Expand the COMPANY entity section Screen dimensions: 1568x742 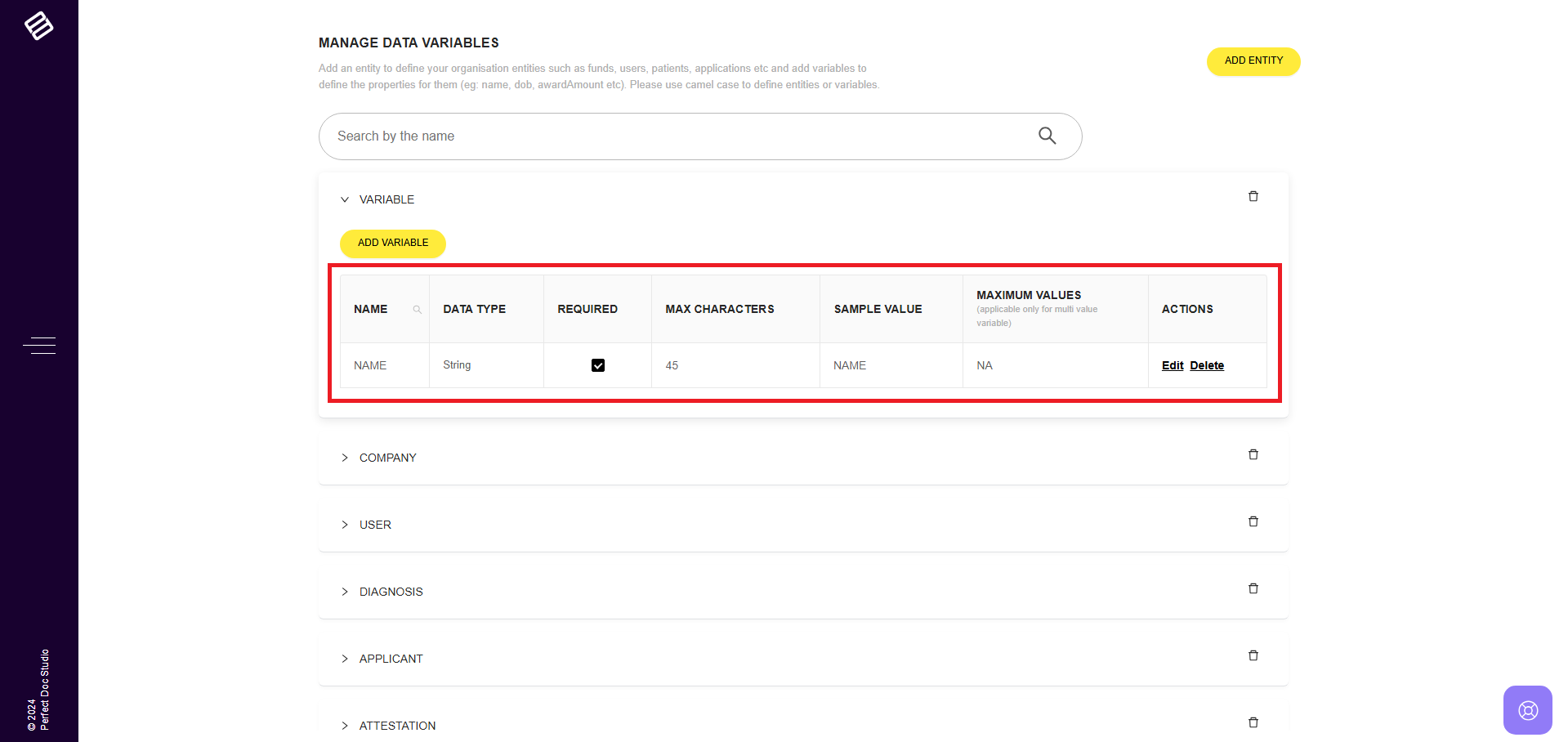345,458
